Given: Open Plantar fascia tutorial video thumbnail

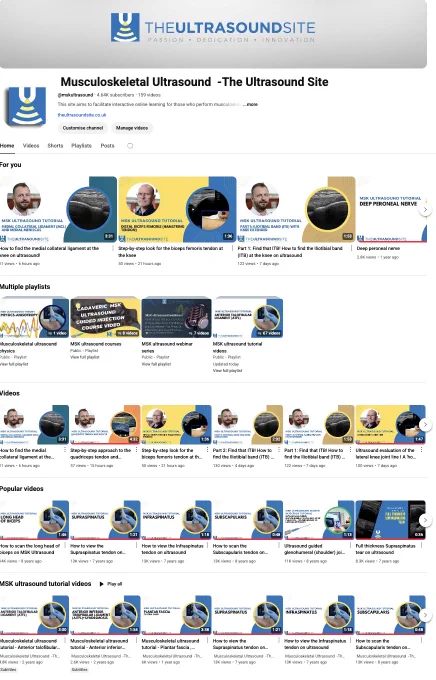Looking at the screenshot, I should 177,615.
